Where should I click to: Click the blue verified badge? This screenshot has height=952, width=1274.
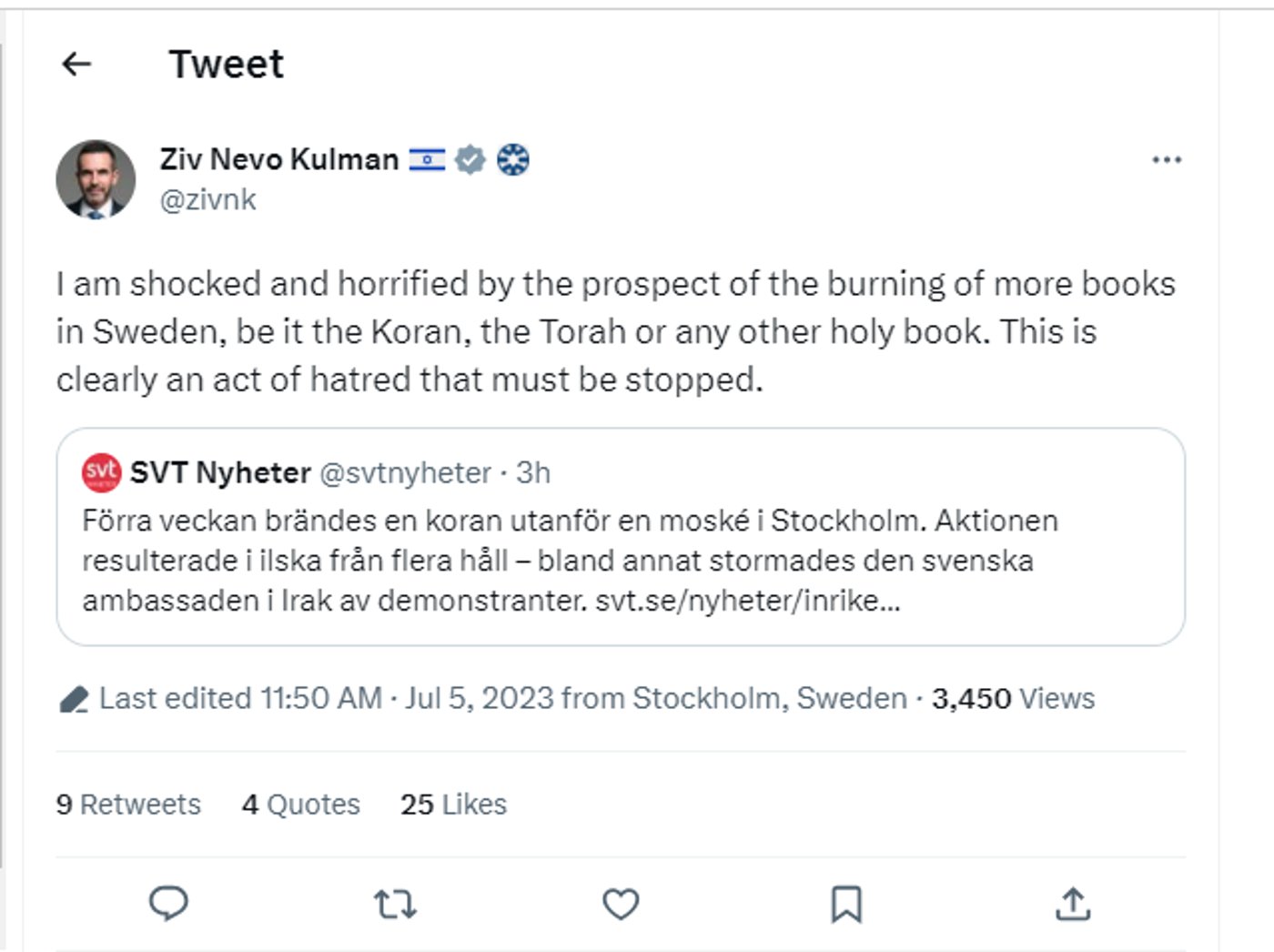coord(470,160)
